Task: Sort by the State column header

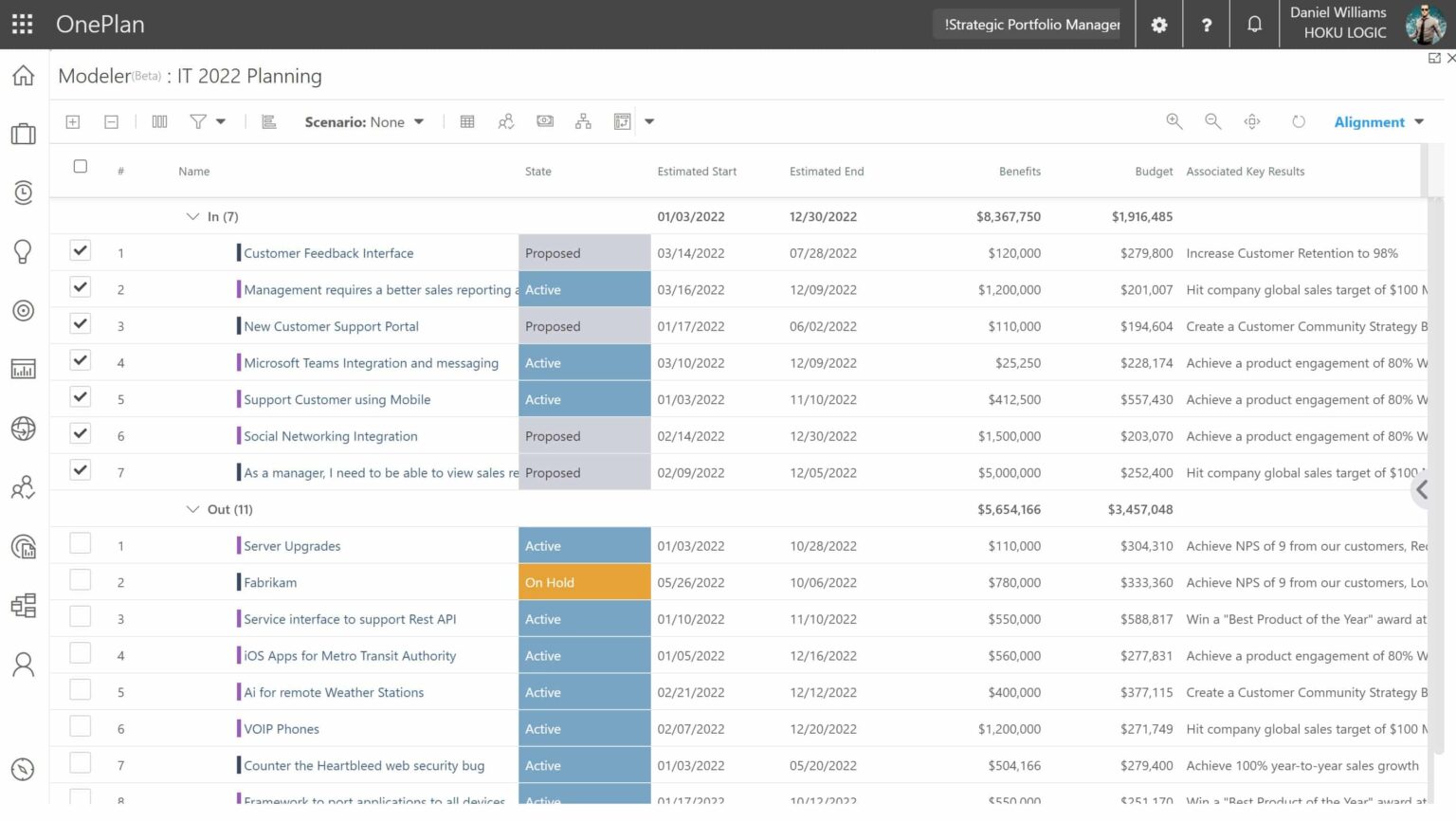Action: click(x=537, y=172)
